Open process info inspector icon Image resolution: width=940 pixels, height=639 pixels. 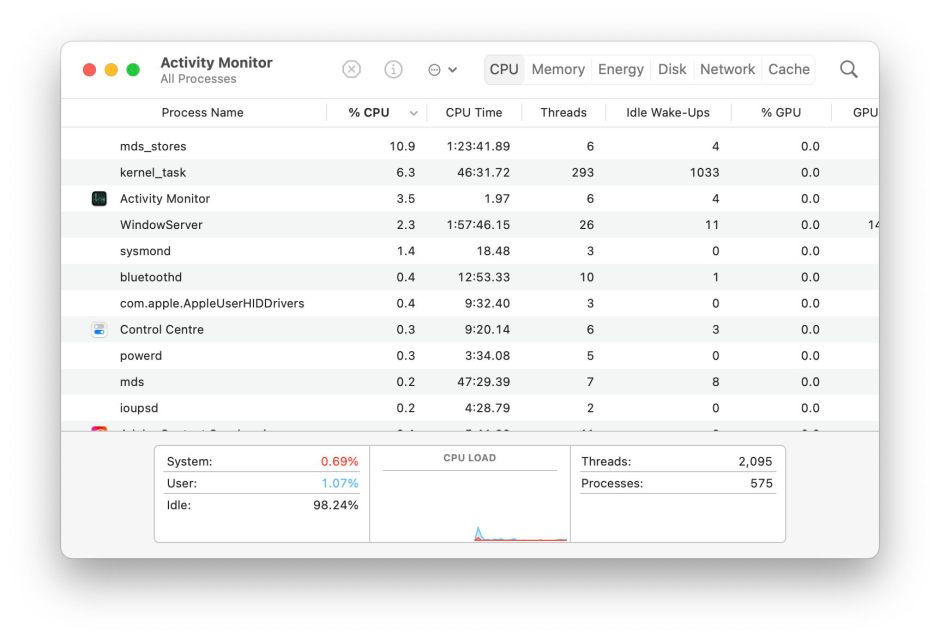pyautogui.click(x=394, y=69)
